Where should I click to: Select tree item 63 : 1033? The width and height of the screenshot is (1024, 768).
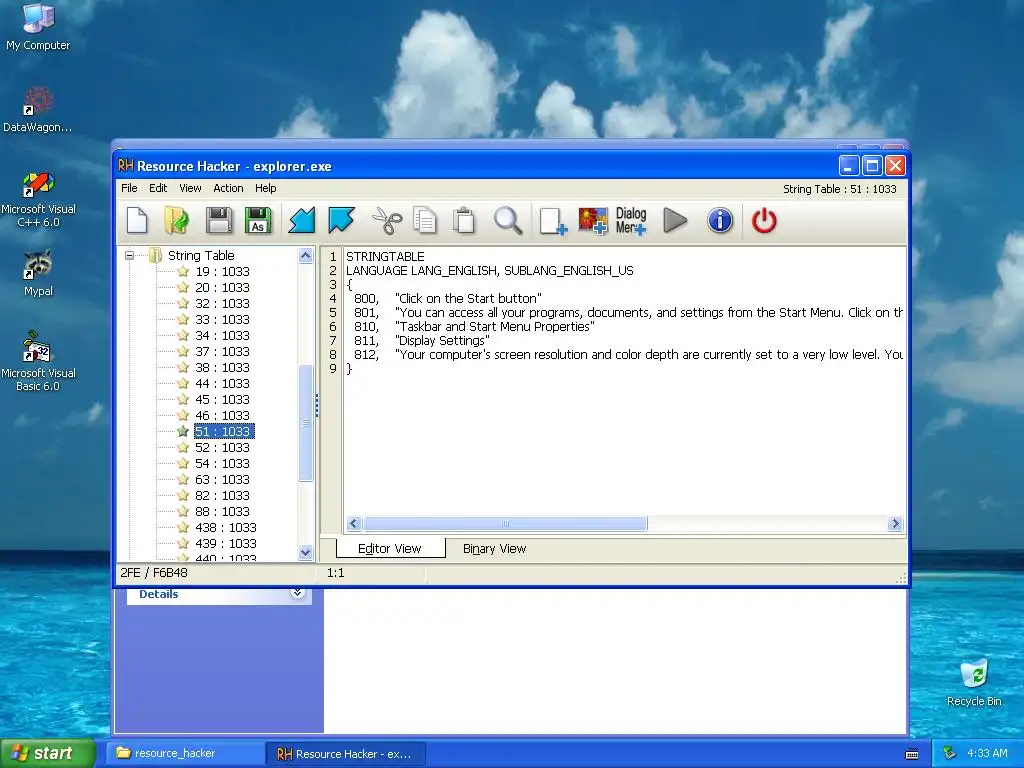point(222,479)
